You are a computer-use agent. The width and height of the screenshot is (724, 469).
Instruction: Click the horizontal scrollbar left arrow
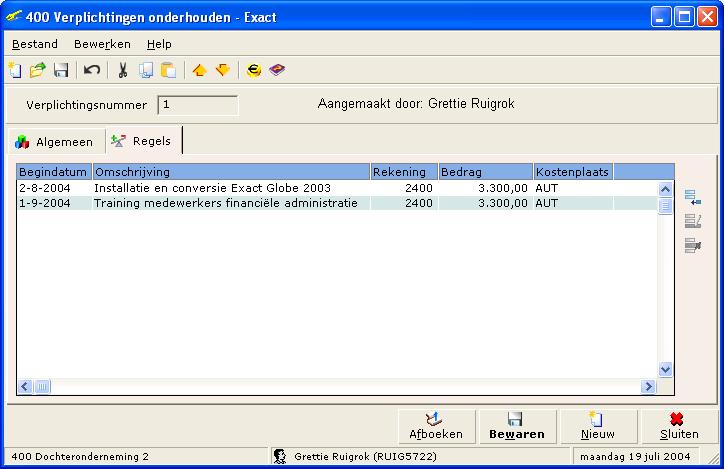coord(25,386)
